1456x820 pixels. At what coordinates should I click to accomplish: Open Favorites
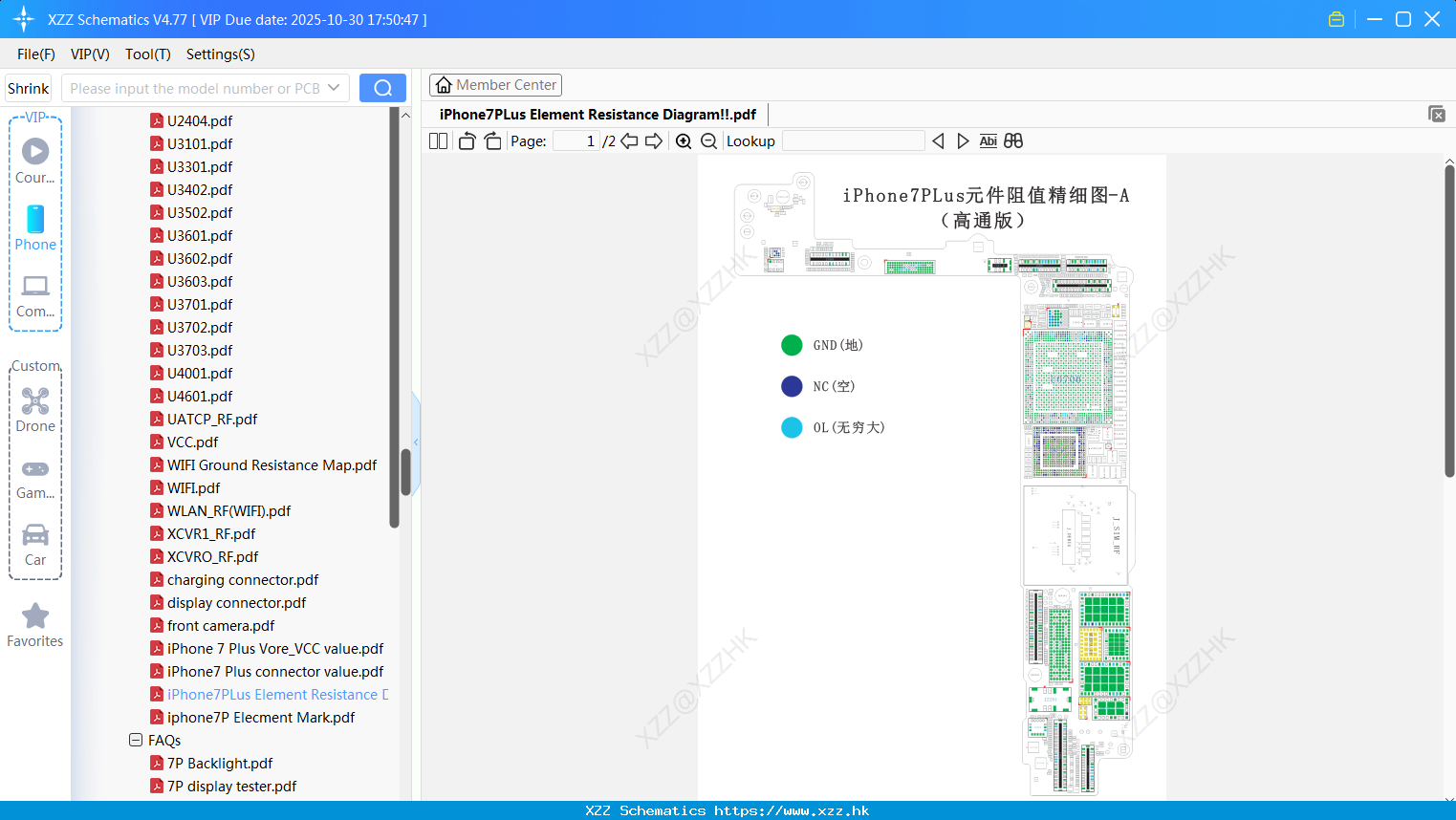[35, 626]
